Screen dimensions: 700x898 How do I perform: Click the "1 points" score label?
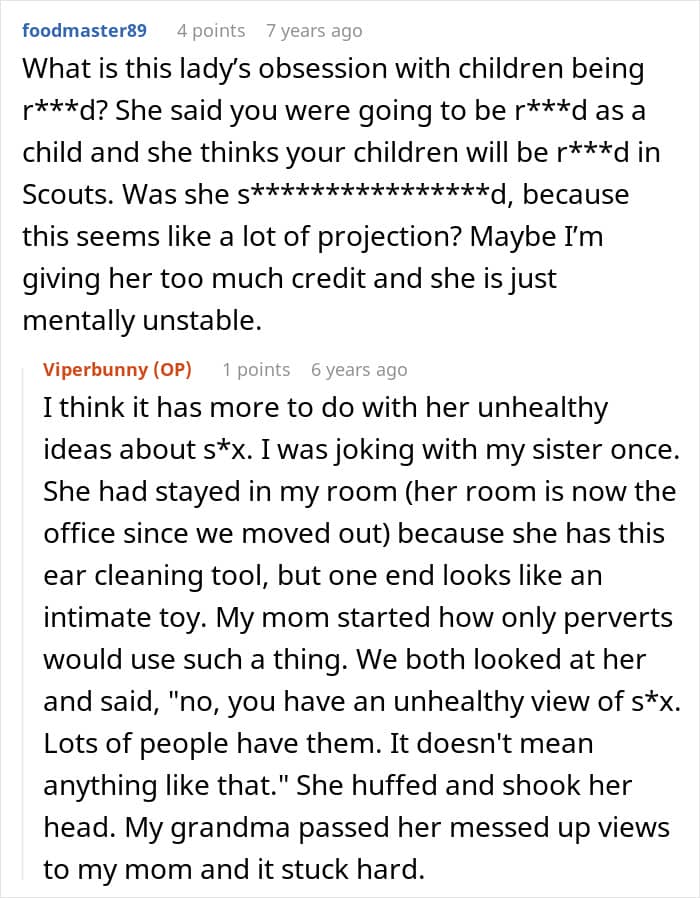(256, 370)
